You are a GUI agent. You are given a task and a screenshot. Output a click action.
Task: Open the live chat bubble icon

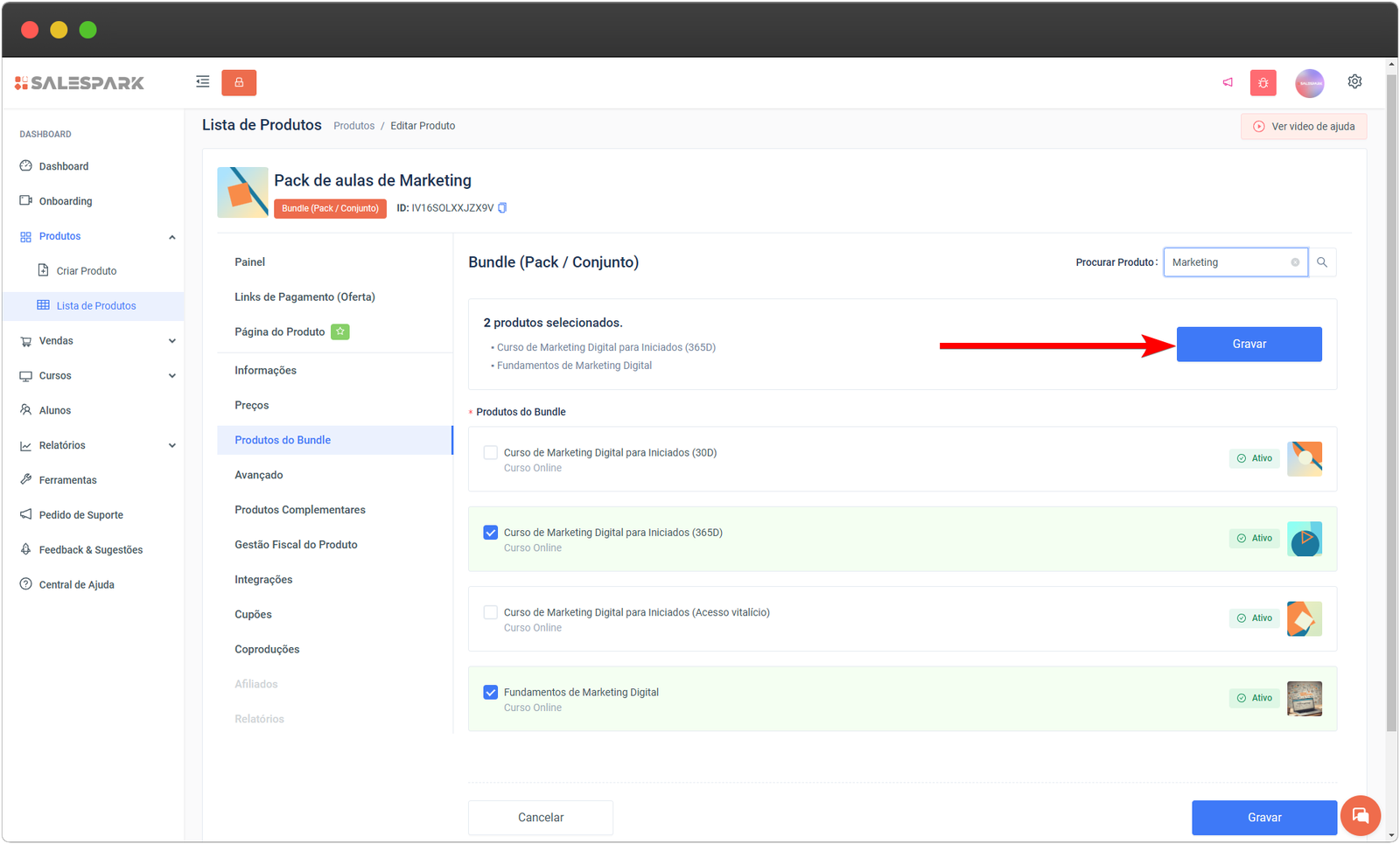tap(1360, 815)
